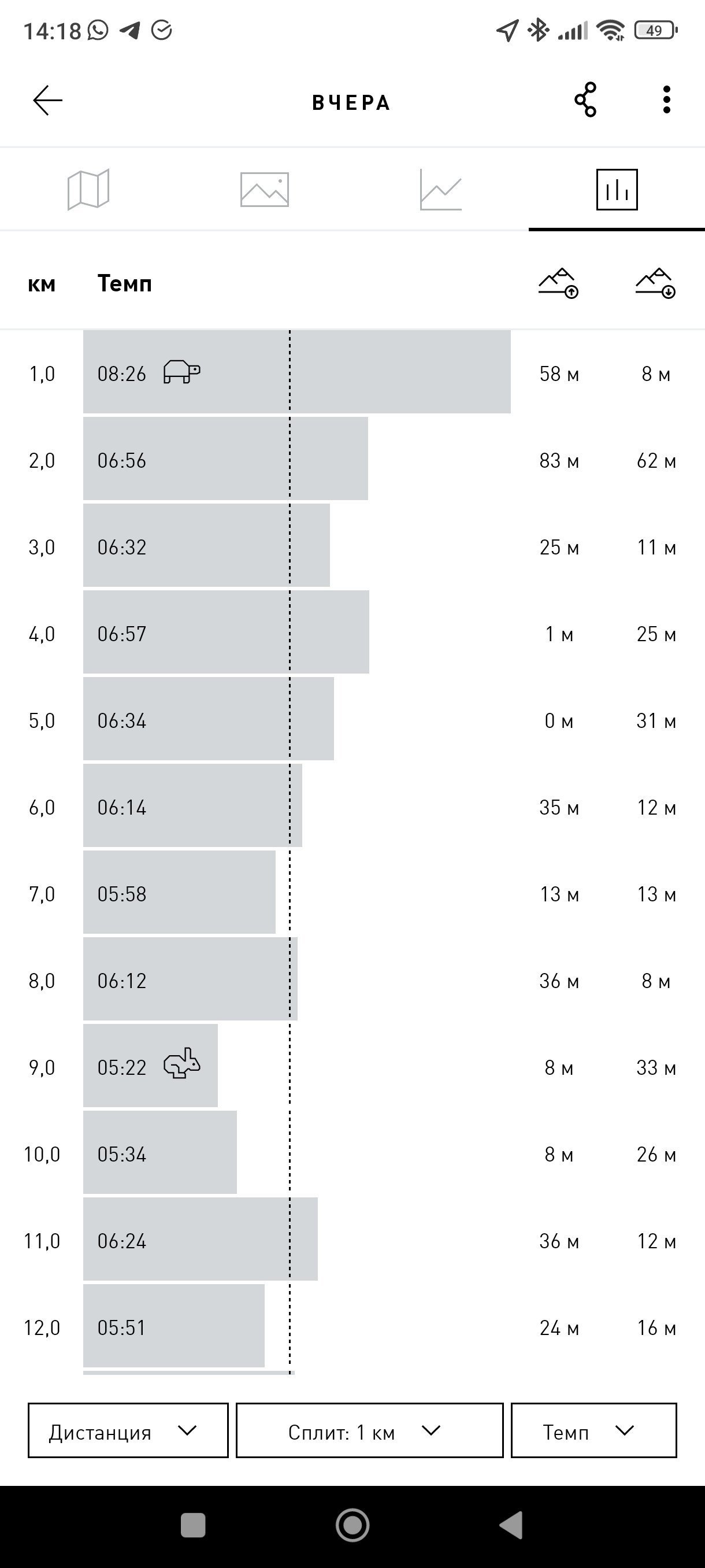Select the bar chart splits tab

pyautogui.click(x=617, y=189)
